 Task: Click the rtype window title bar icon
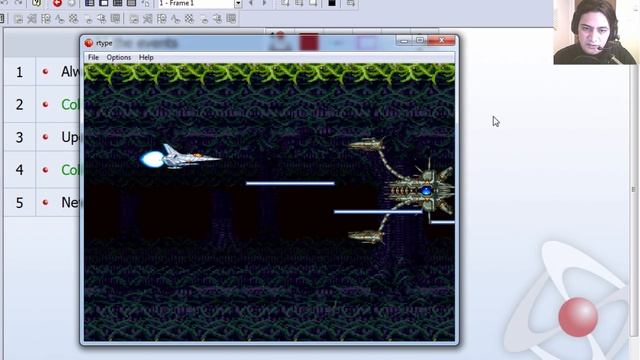tap(89, 43)
